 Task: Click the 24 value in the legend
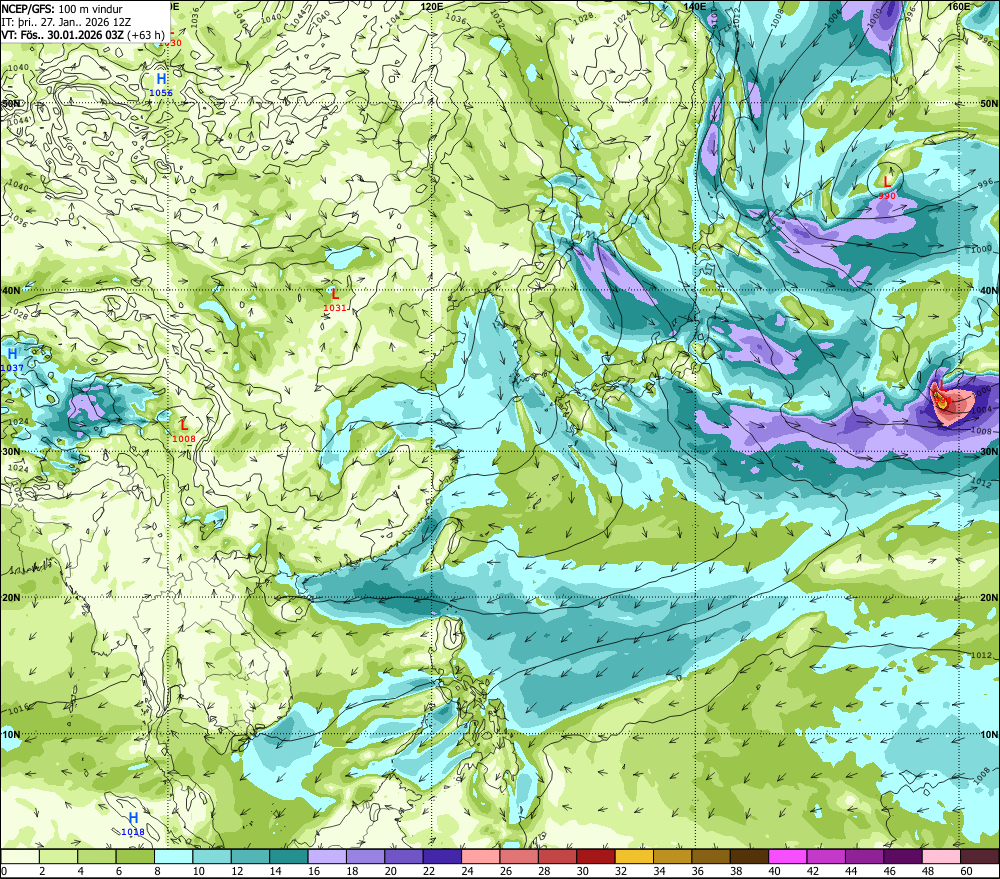(x=467, y=871)
